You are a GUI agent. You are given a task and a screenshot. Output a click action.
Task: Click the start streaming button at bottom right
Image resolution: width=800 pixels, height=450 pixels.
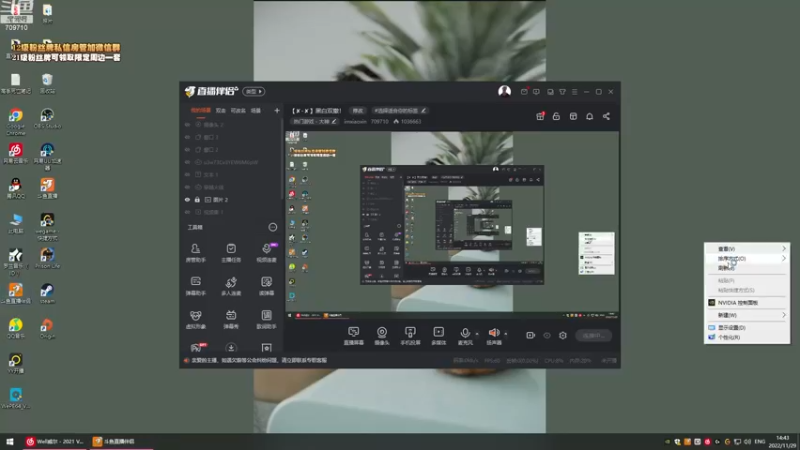point(593,335)
